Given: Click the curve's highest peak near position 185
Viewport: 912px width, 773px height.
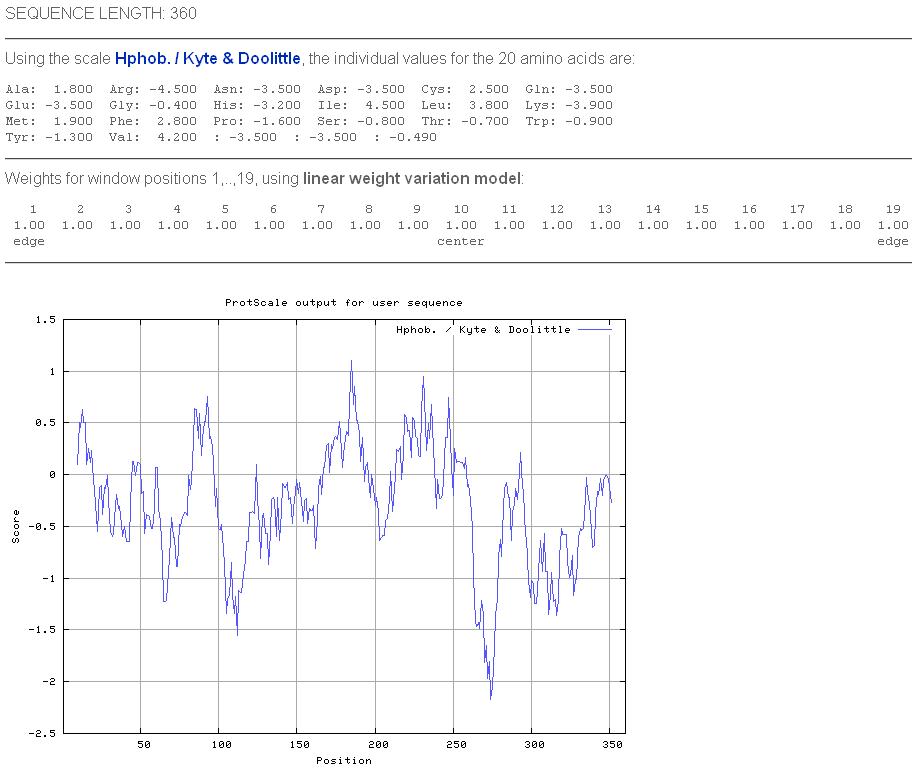Looking at the screenshot, I should click(351, 361).
